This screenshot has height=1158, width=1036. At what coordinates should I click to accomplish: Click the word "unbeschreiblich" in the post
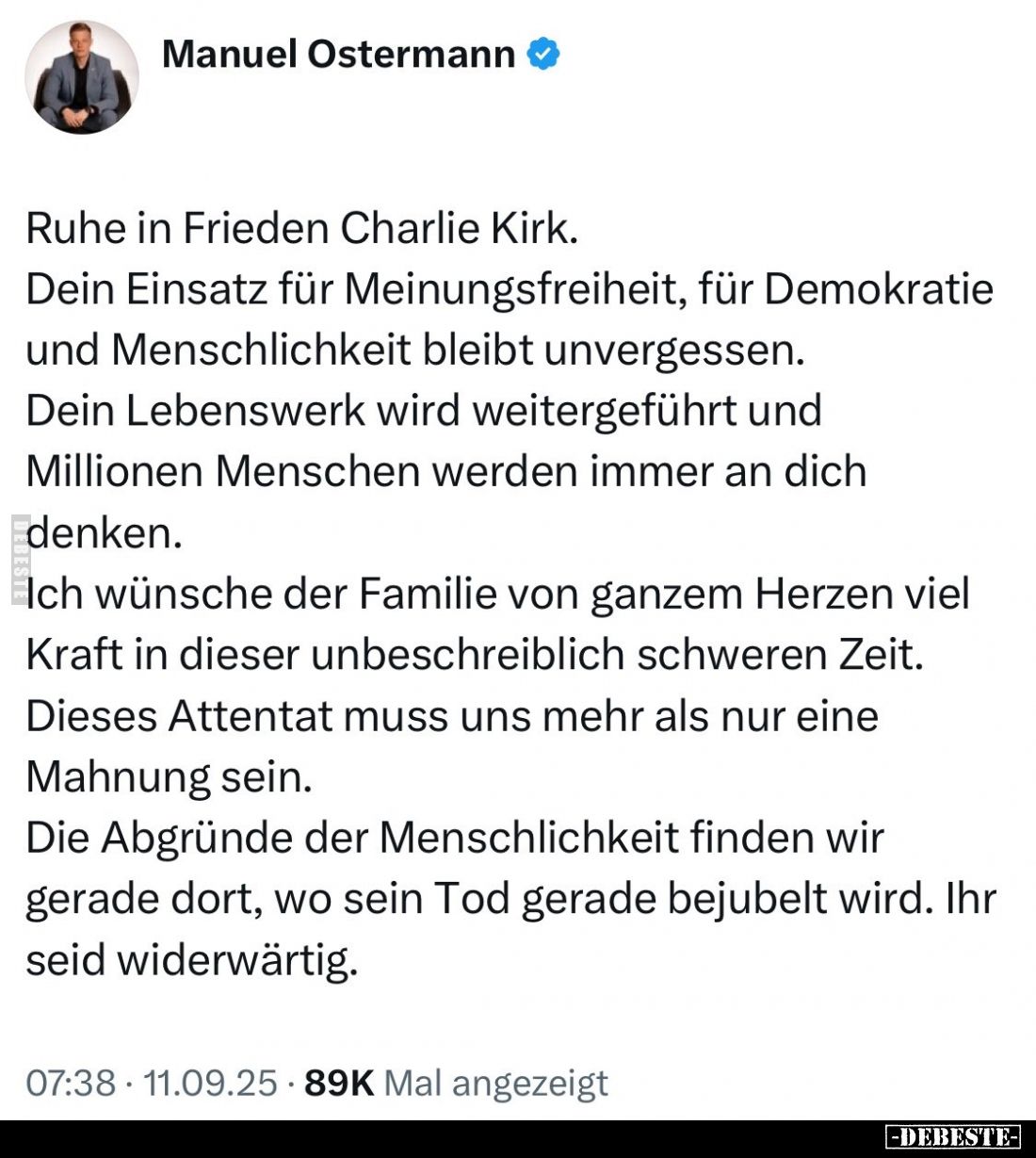467,655
